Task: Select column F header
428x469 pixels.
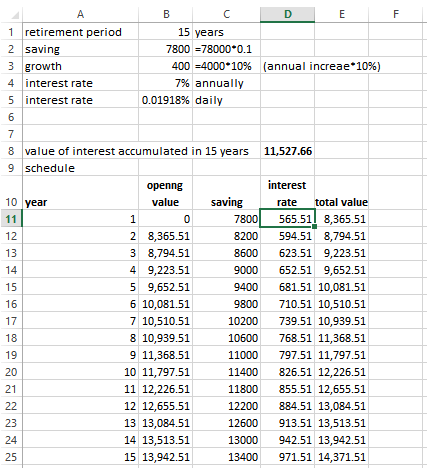Action: pos(396,14)
